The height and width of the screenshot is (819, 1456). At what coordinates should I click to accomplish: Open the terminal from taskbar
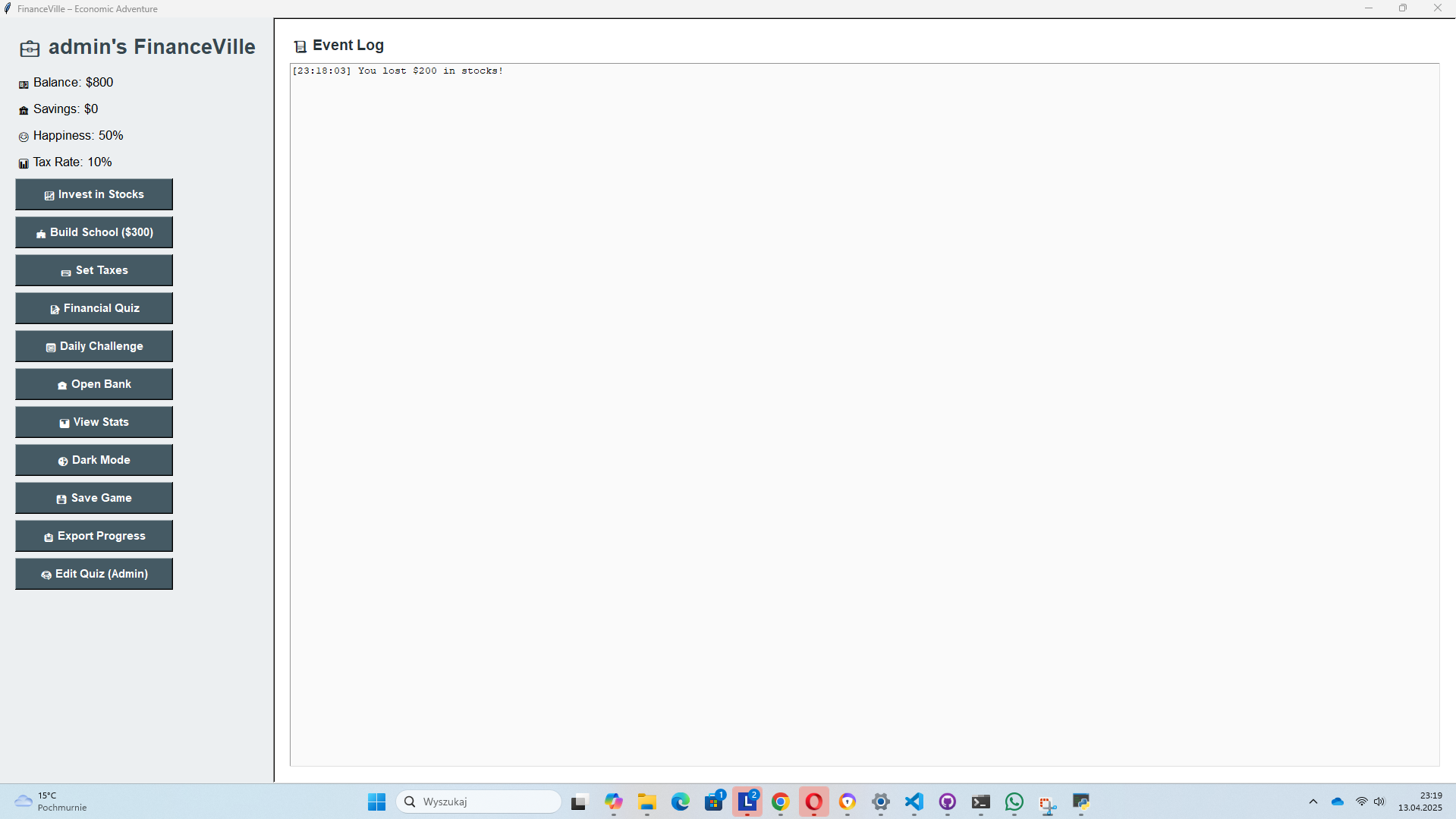(x=980, y=802)
